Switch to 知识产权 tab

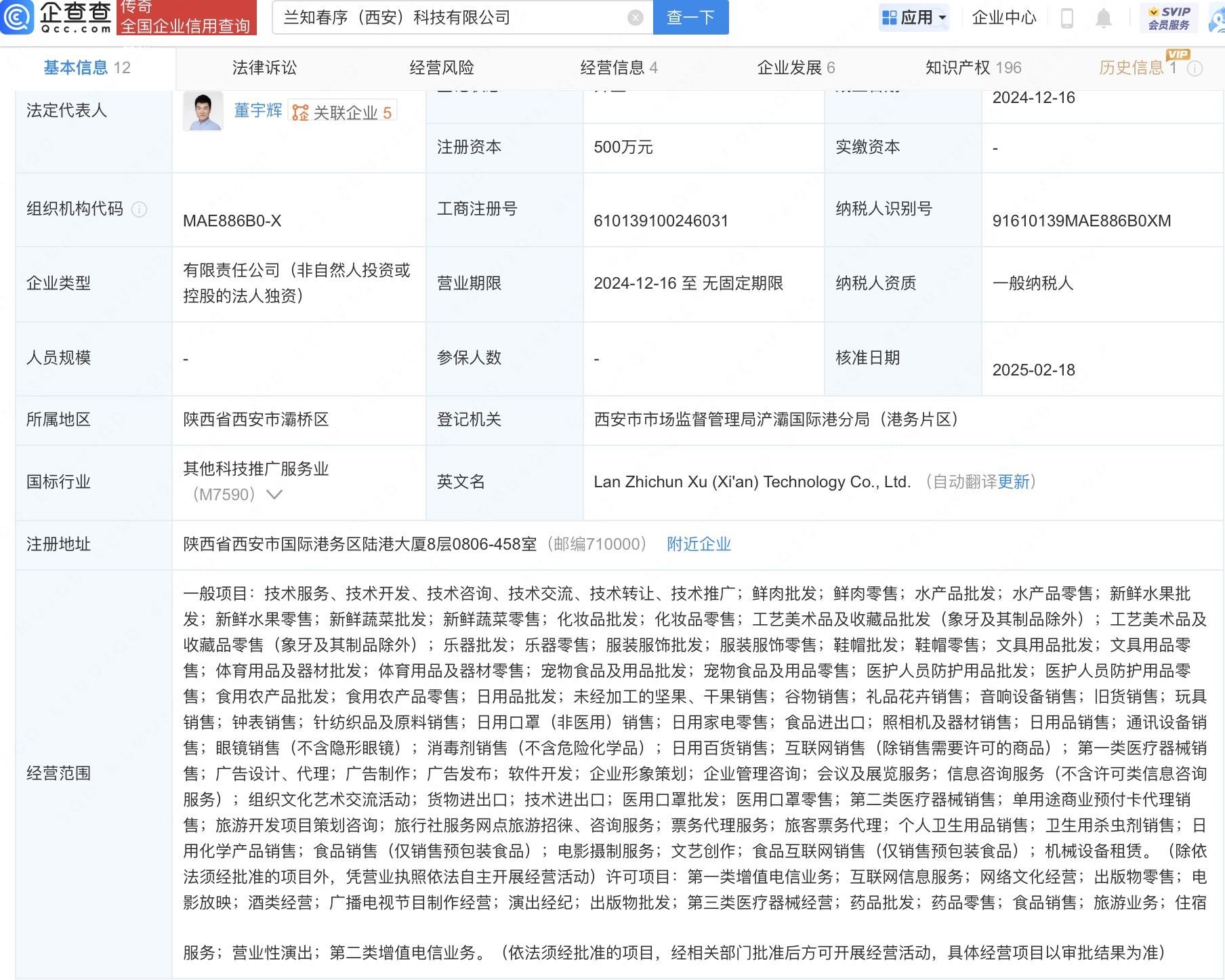[x=973, y=68]
